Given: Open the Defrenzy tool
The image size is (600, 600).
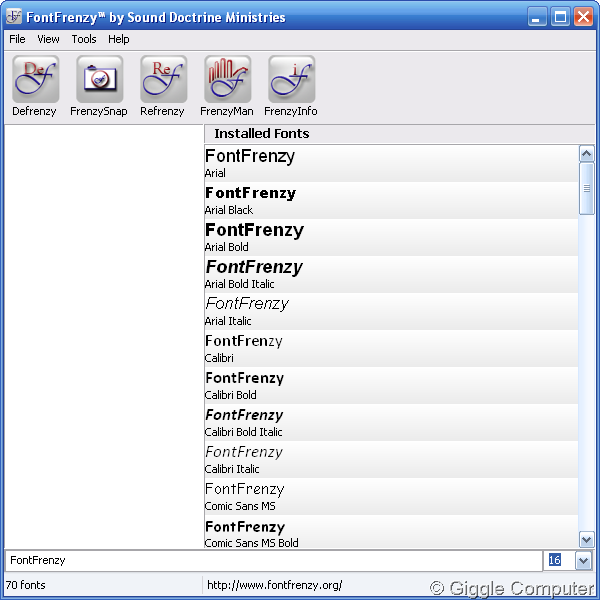Looking at the screenshot, I should (x=35, y=86).
